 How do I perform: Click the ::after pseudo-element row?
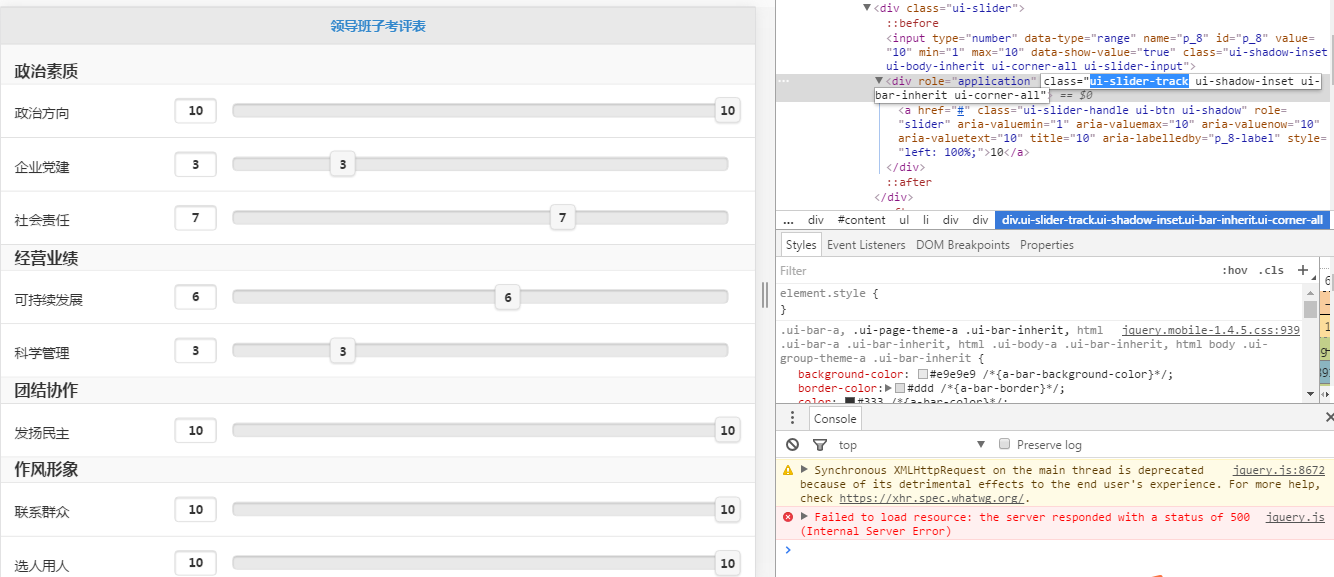pos(909,182)
